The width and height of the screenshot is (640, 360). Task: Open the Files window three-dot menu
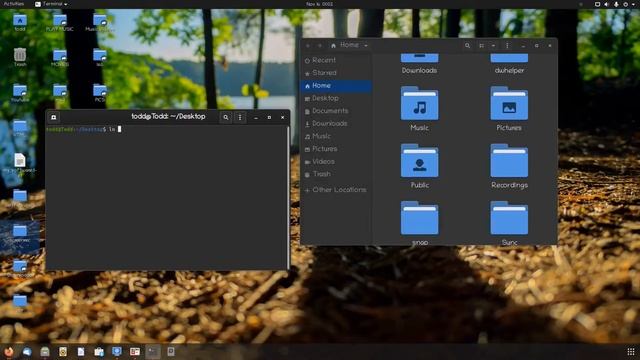(507, 46)
